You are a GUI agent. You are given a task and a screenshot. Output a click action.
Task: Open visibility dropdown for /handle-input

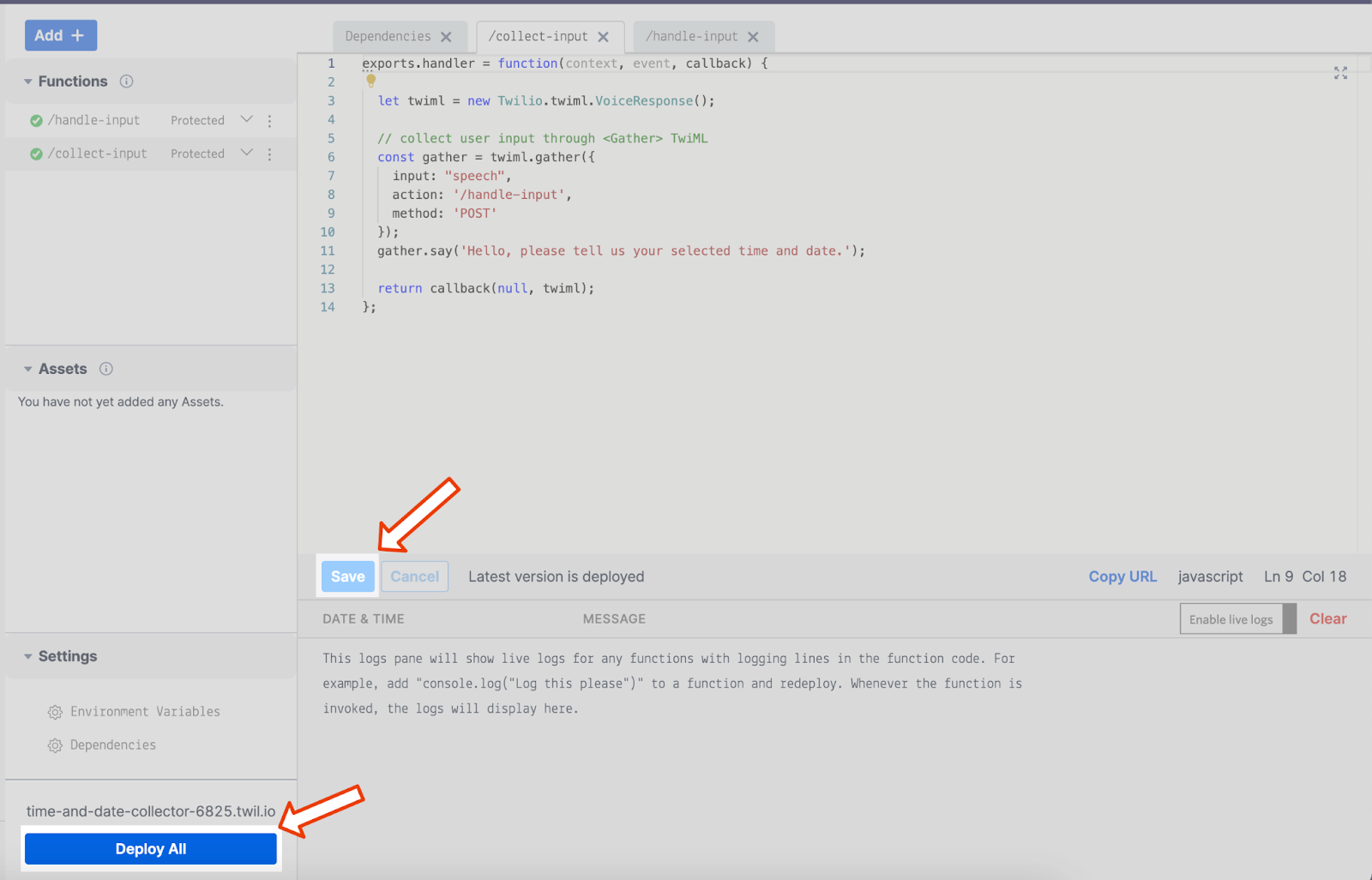pos(247,119)
